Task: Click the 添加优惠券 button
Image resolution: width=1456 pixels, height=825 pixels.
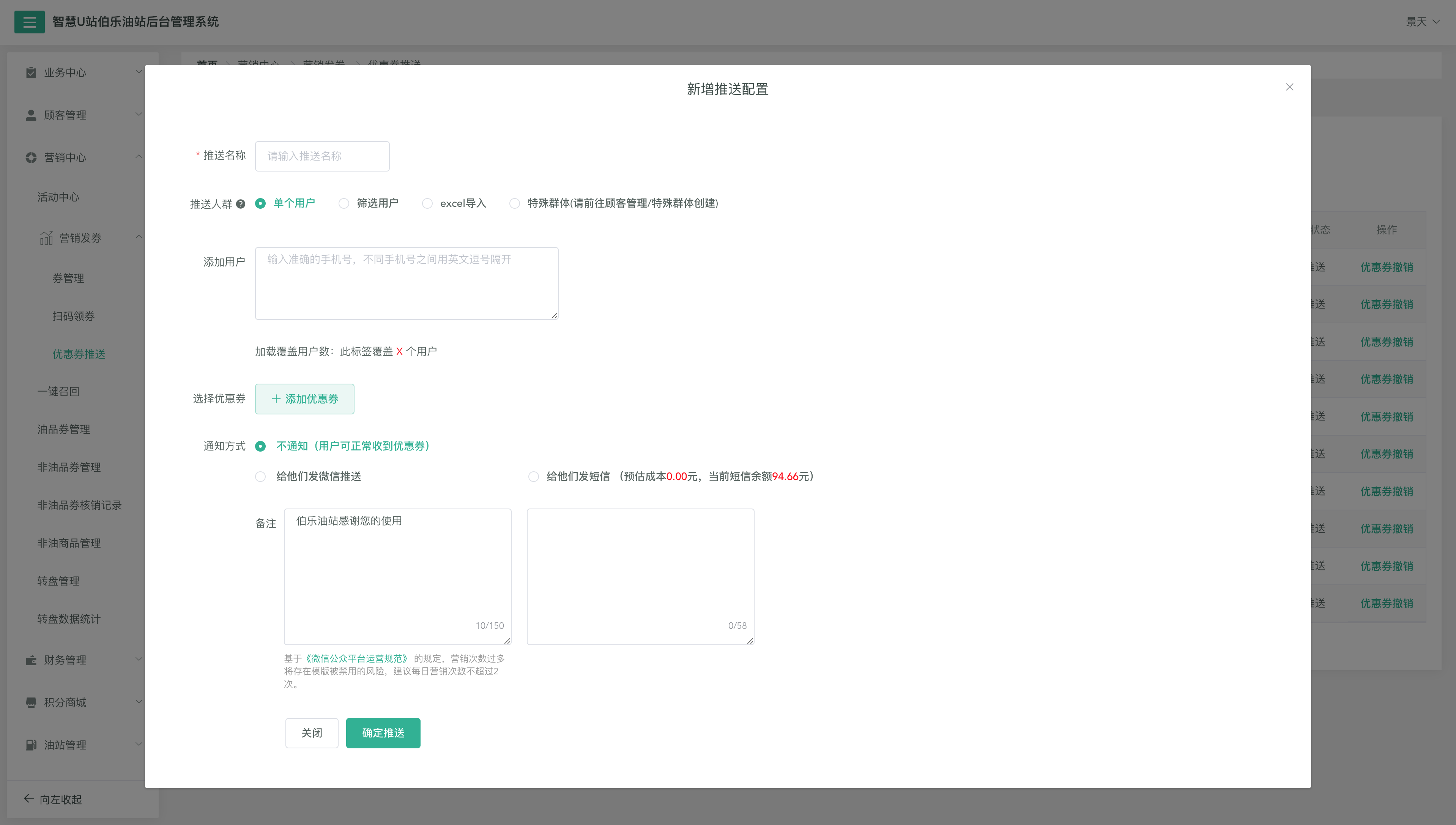Action: coord(304,399)
